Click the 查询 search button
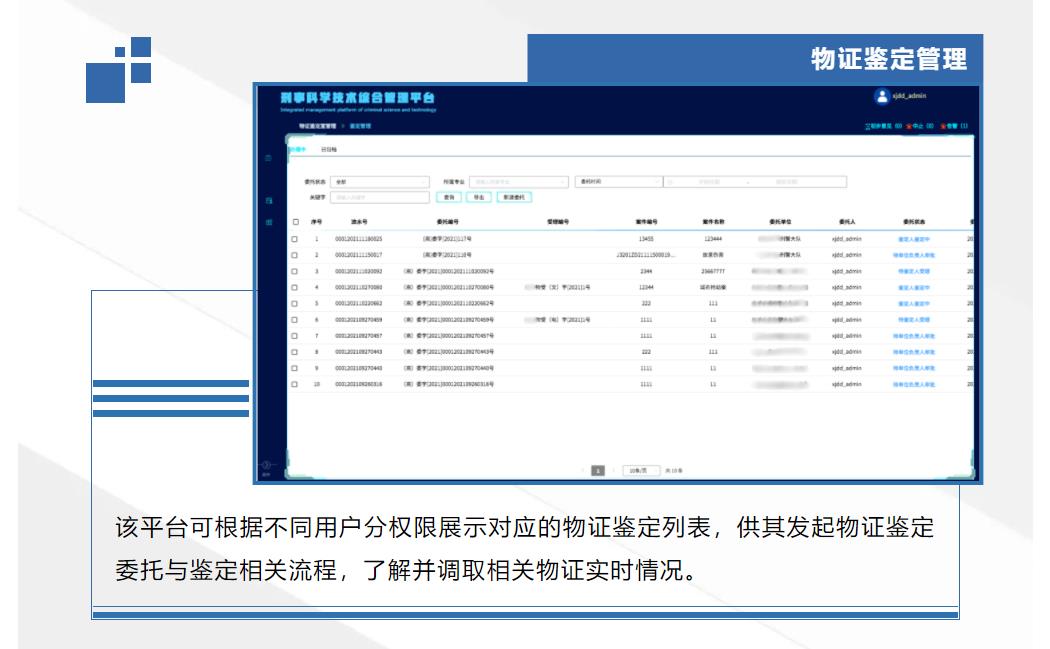 click(x=449, y=197)
